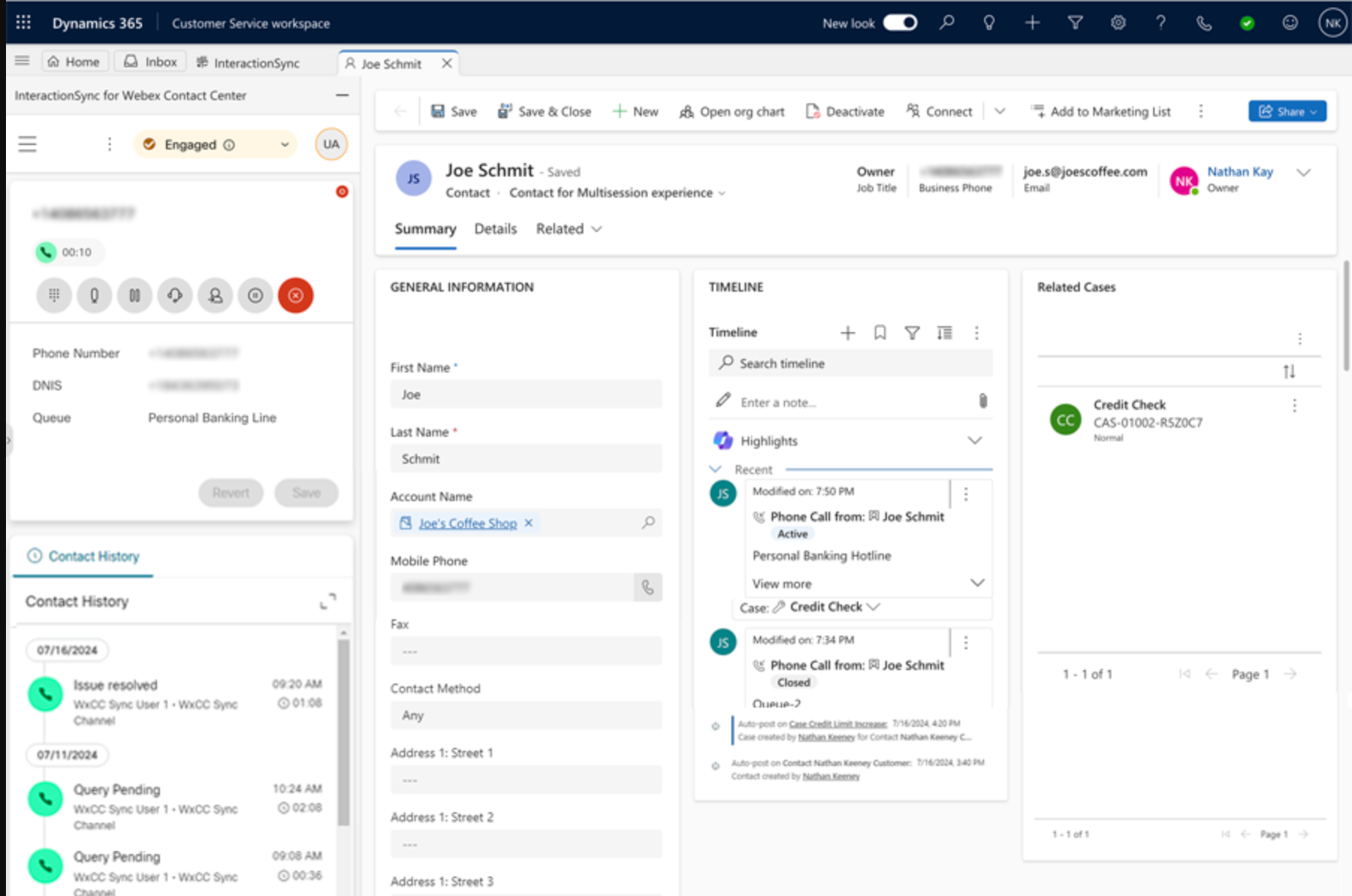The width and height of the screenshot is (1352, 896).
Task: Open the smiley feedback icon
Action: tap(1290, 22)
